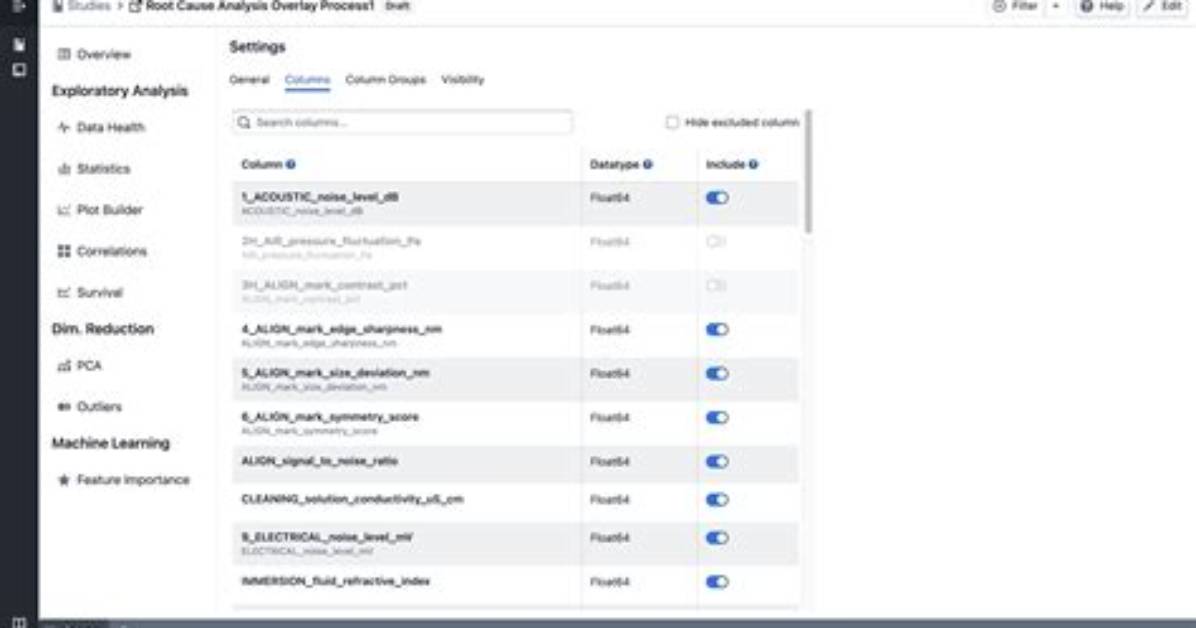1196x628 pixels.
Task: Click the study icon before the Root Cause Analysis title
Action: (x=135, y=6)
